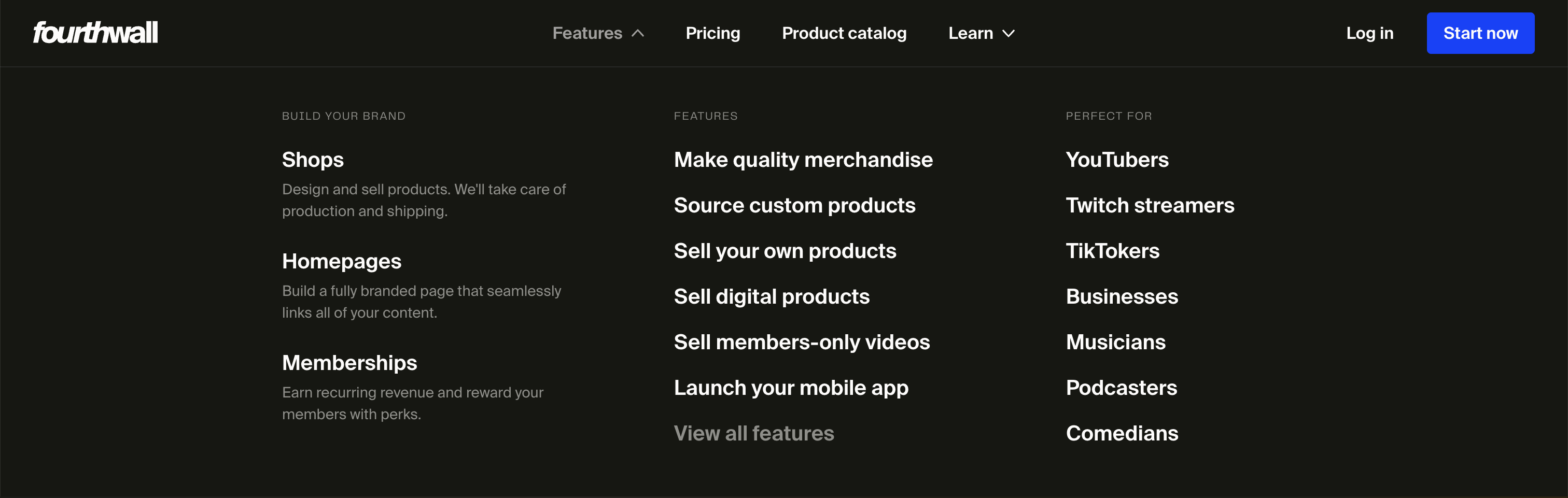Go to Product catalog
This screenshot has height=498, width=1568.
[x=844, y=34]
